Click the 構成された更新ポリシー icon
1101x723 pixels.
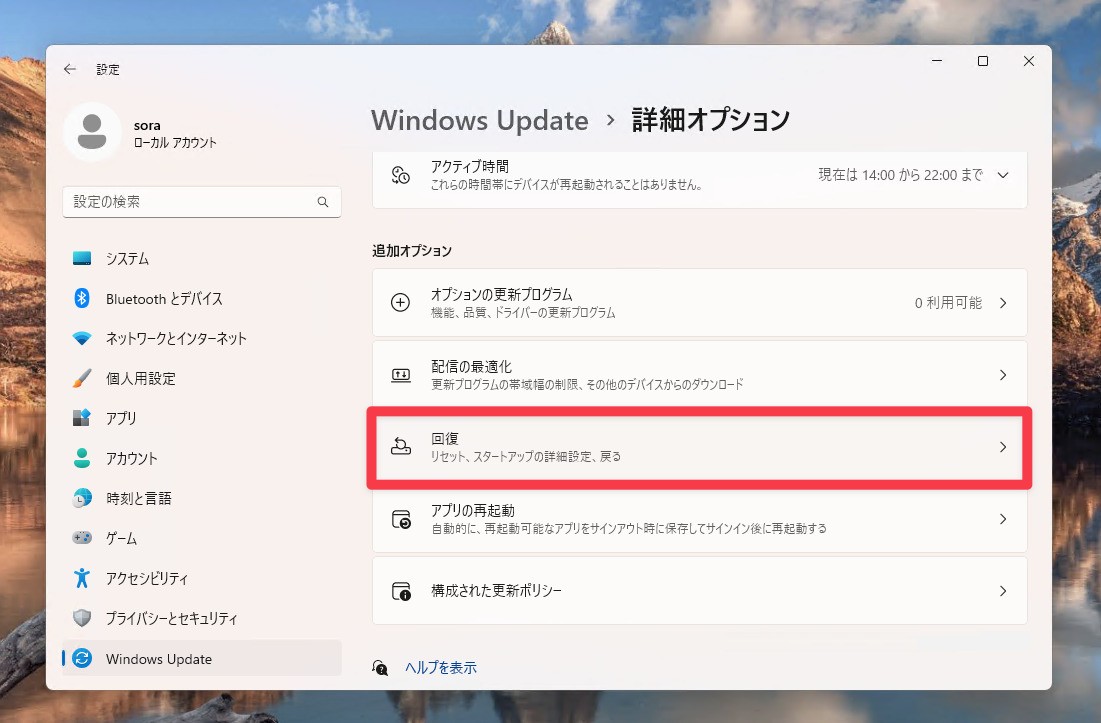401,591
